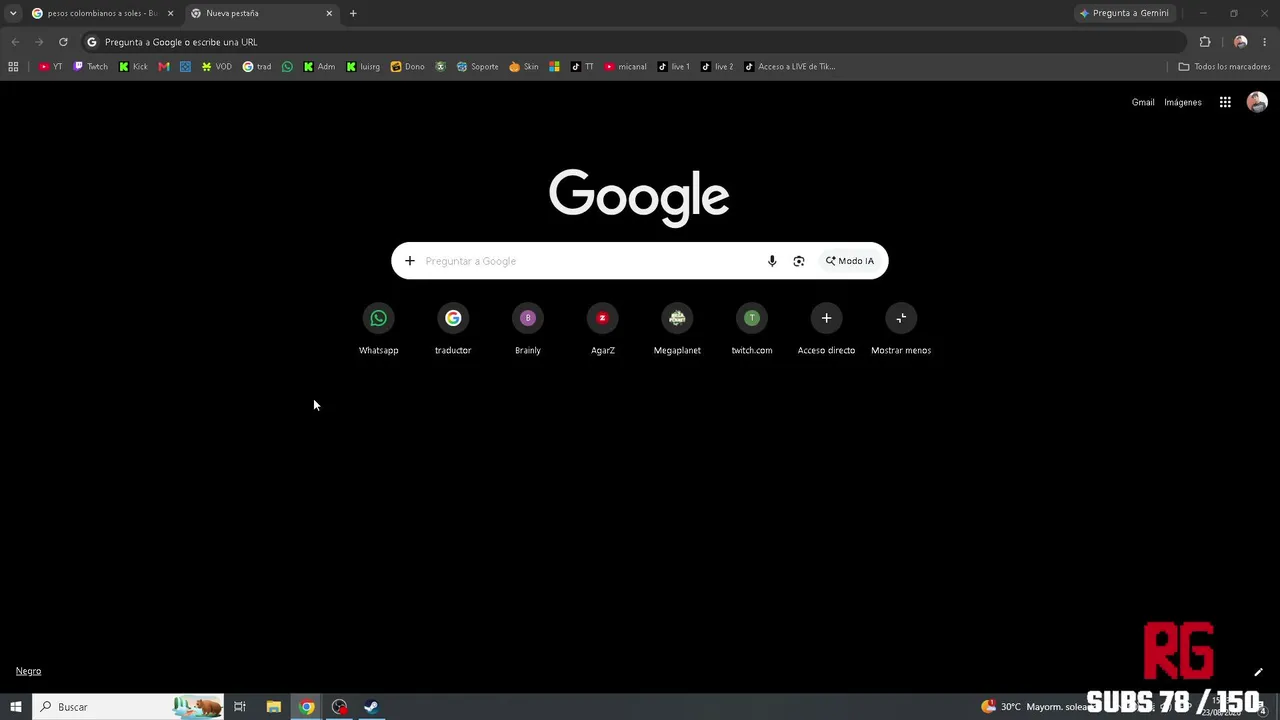Reload the current page
This screenshot has width=1280, height=720.
point(63,42)
